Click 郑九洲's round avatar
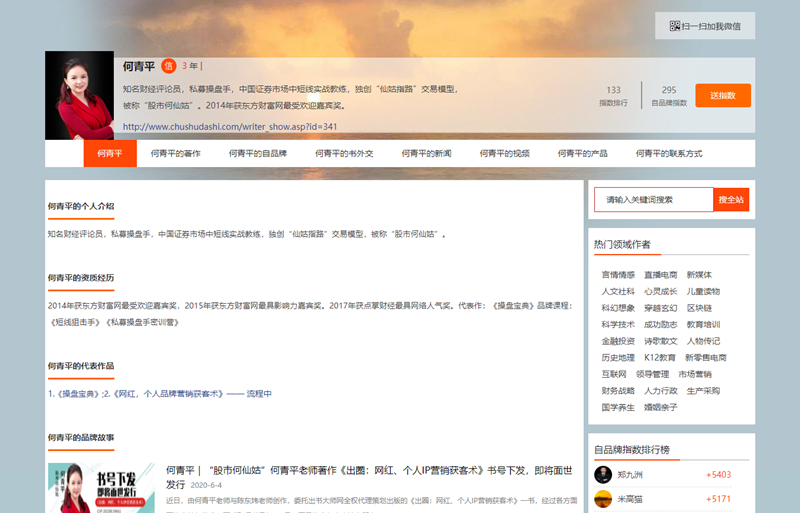The image size is (800, 513). point(603,475)
